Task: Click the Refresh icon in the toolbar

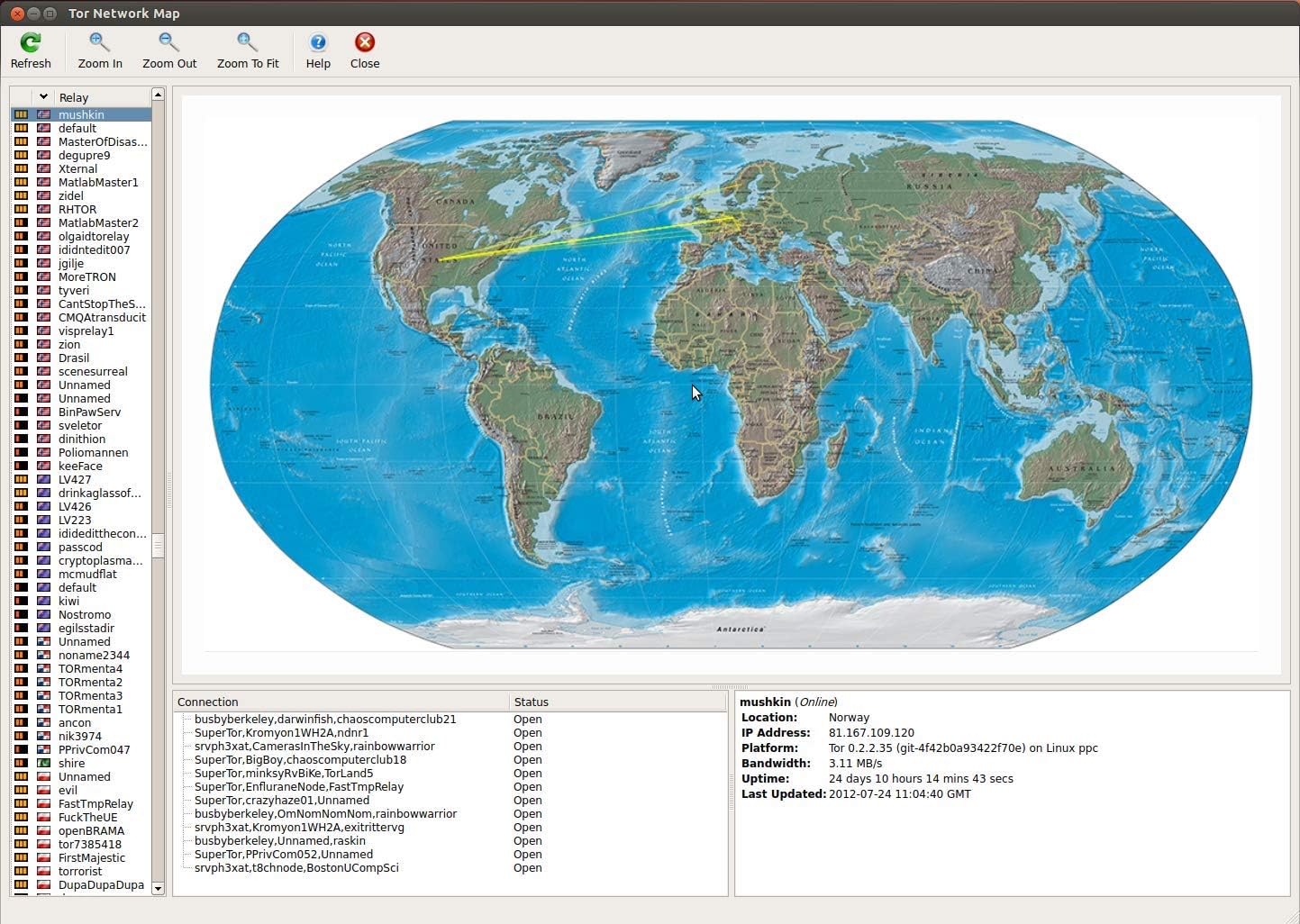Action: point(32,41)
